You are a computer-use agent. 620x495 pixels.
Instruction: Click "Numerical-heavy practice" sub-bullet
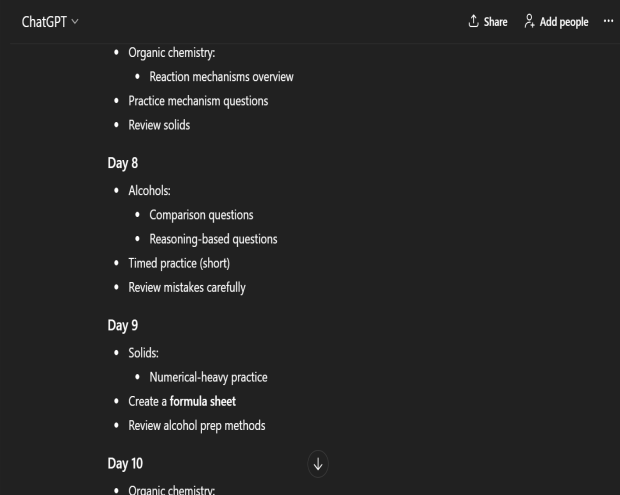208,377
